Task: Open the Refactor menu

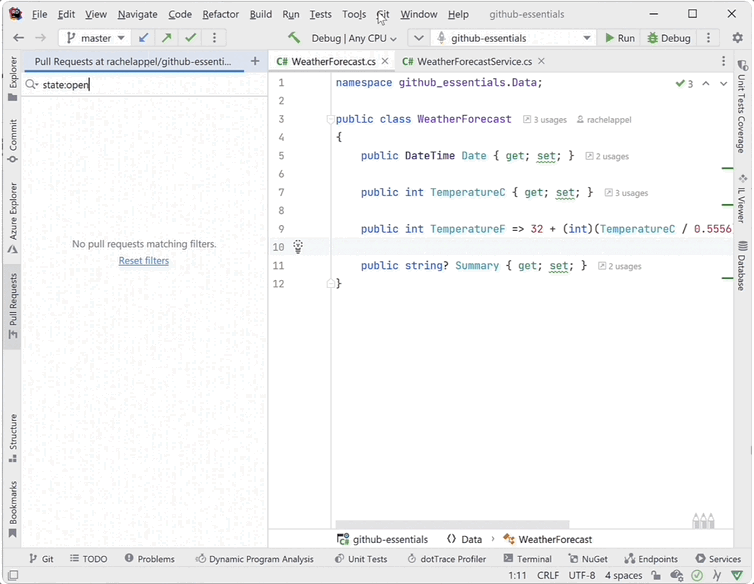Action: click(x=220, y=15)
